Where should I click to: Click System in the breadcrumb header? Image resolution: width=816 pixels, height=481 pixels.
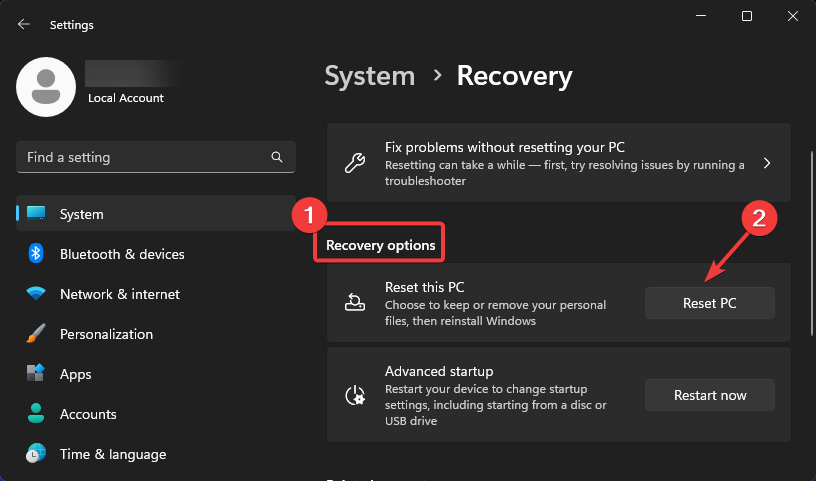[370, 75]
